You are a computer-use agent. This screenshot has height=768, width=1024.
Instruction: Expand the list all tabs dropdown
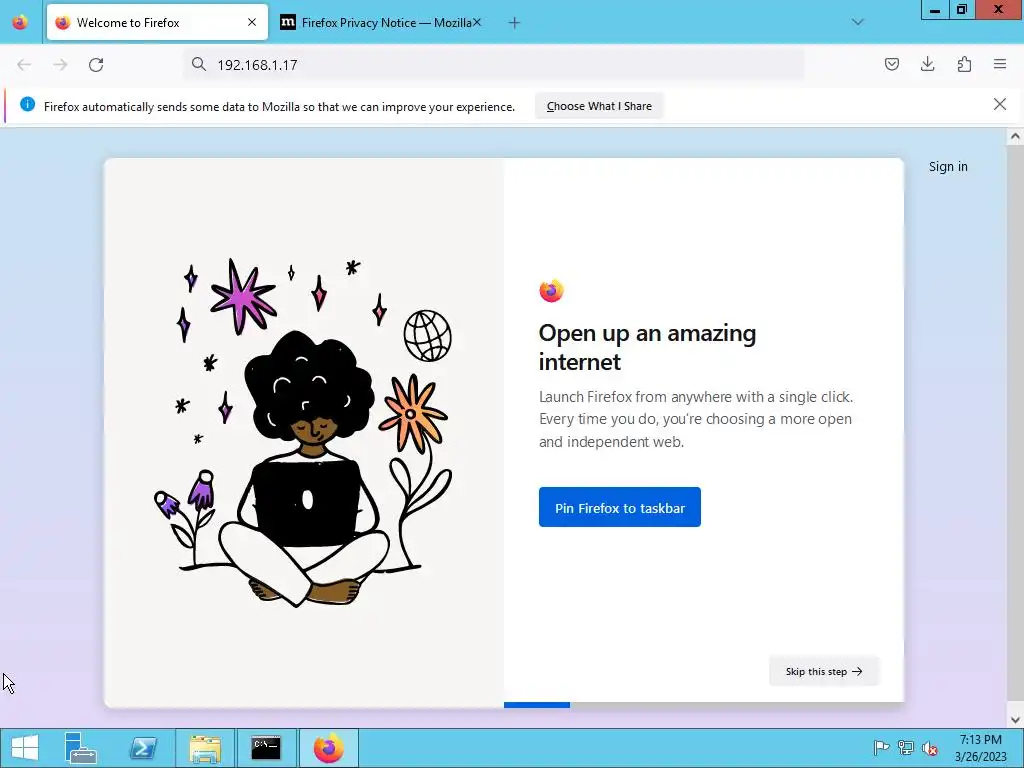pyautogui.click(x=857, y=22)
